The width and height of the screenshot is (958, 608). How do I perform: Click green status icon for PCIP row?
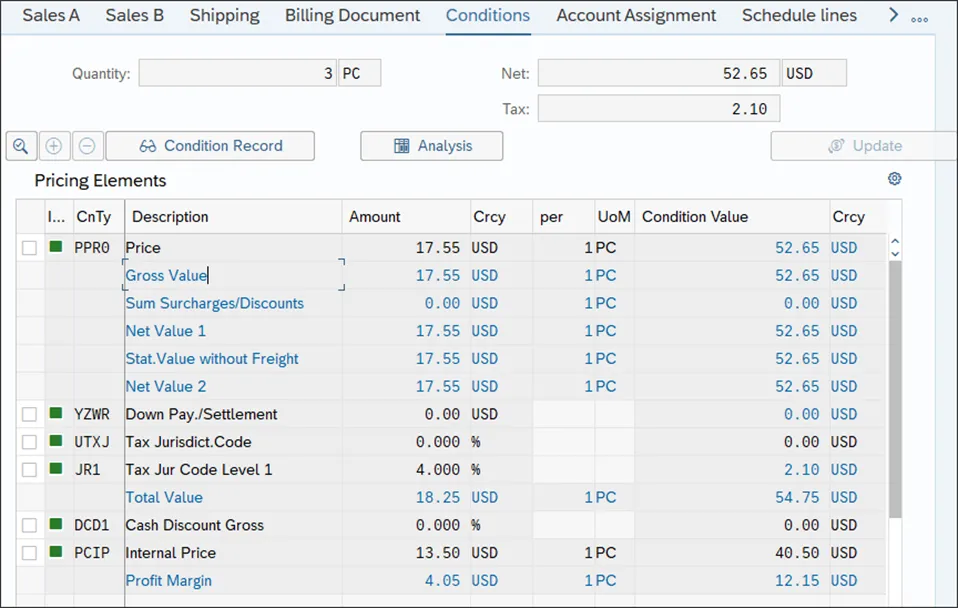click(56, 552)
